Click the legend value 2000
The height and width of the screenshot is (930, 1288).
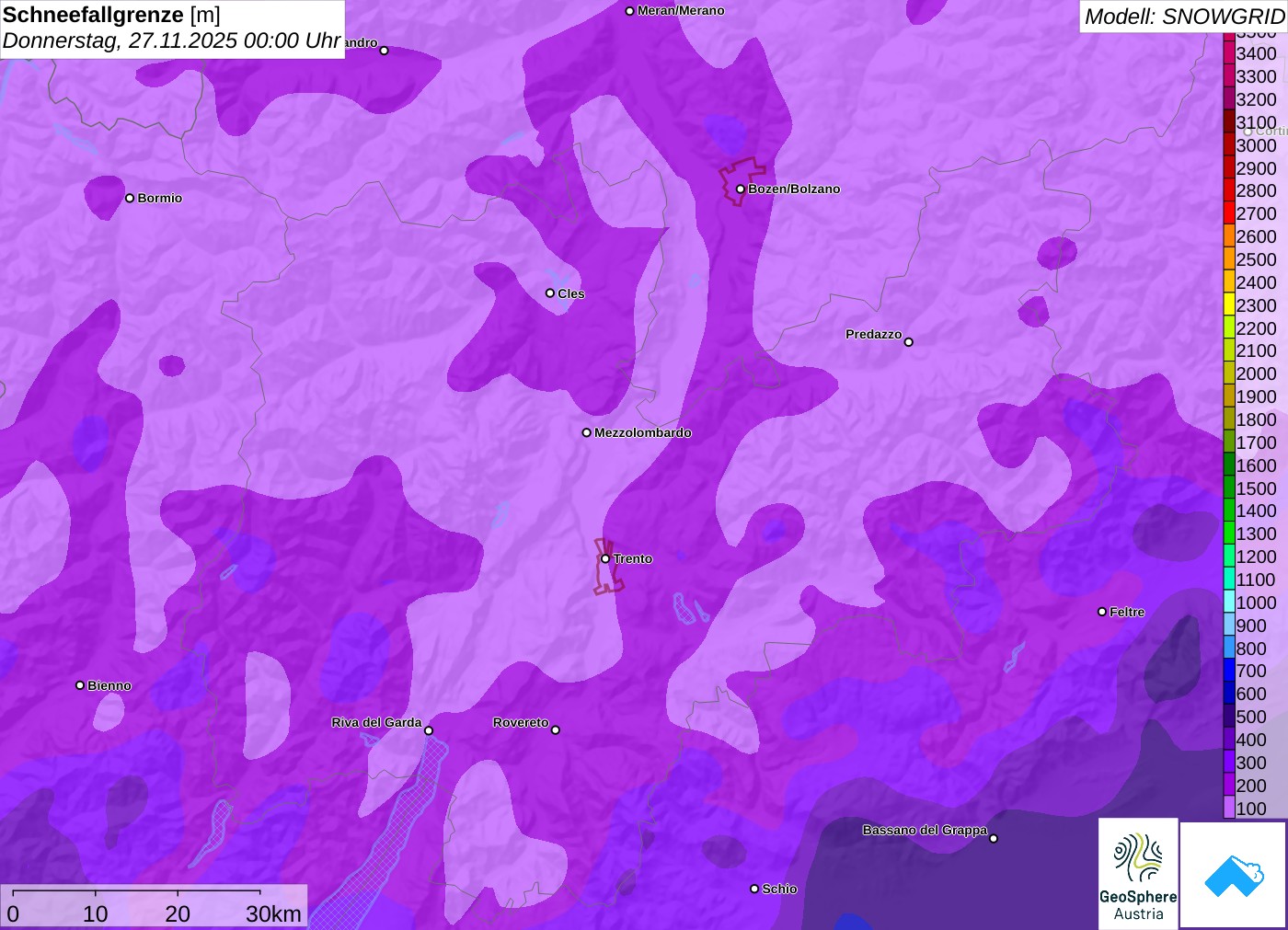[x=1256, y=373]
